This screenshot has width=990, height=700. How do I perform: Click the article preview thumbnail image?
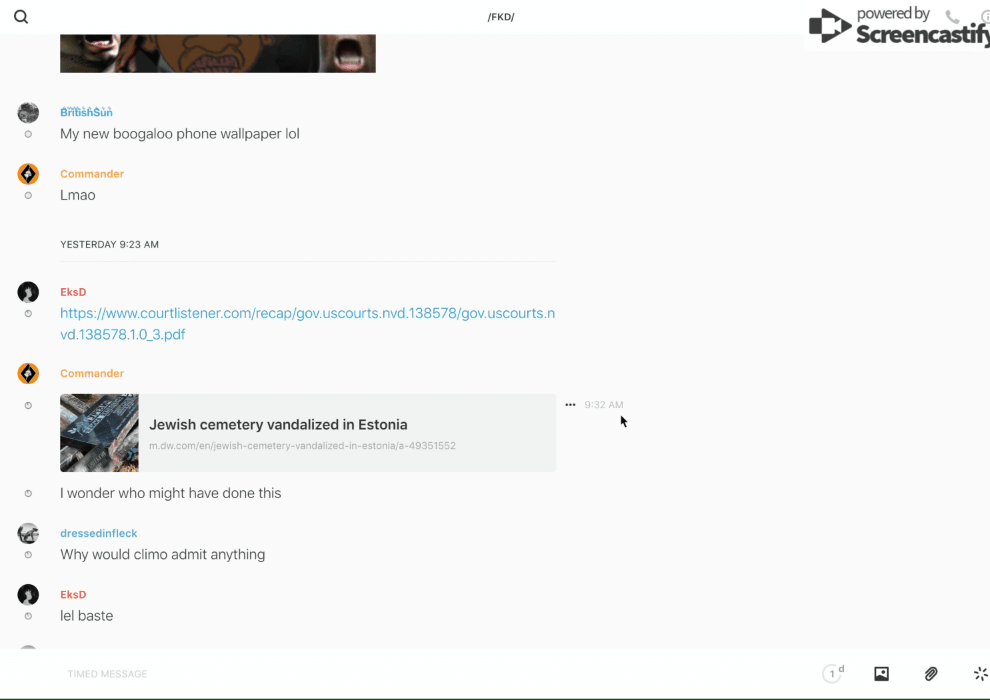tap(99, 433)
